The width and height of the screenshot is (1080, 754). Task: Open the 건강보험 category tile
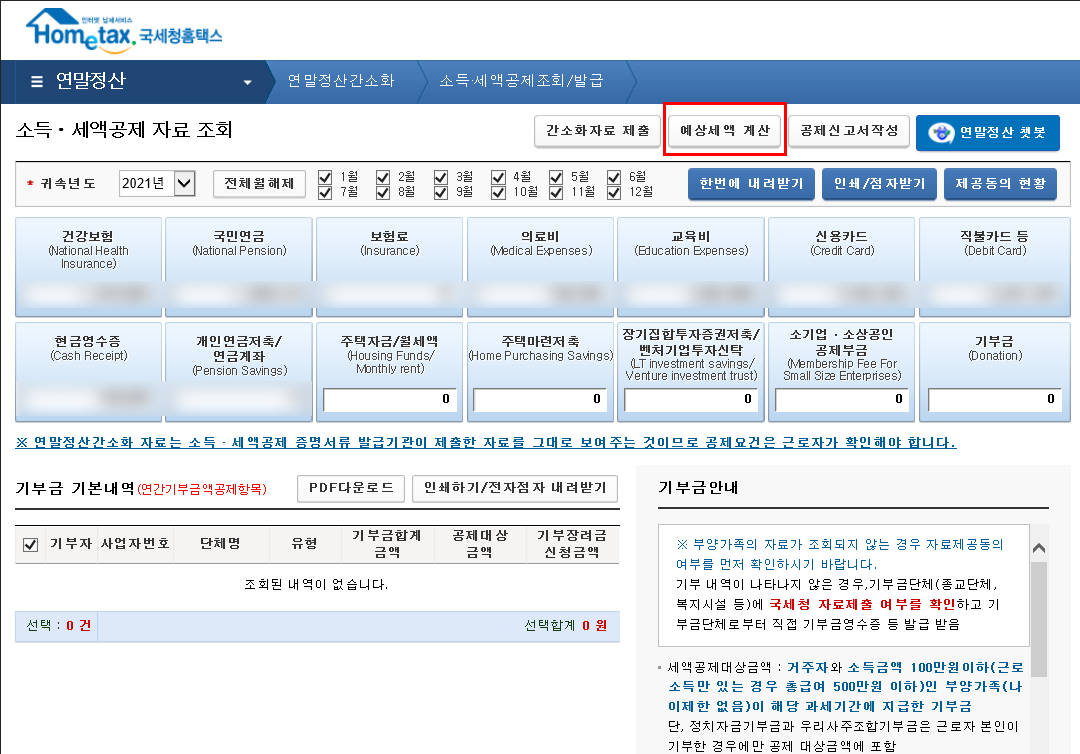point(88,267)
